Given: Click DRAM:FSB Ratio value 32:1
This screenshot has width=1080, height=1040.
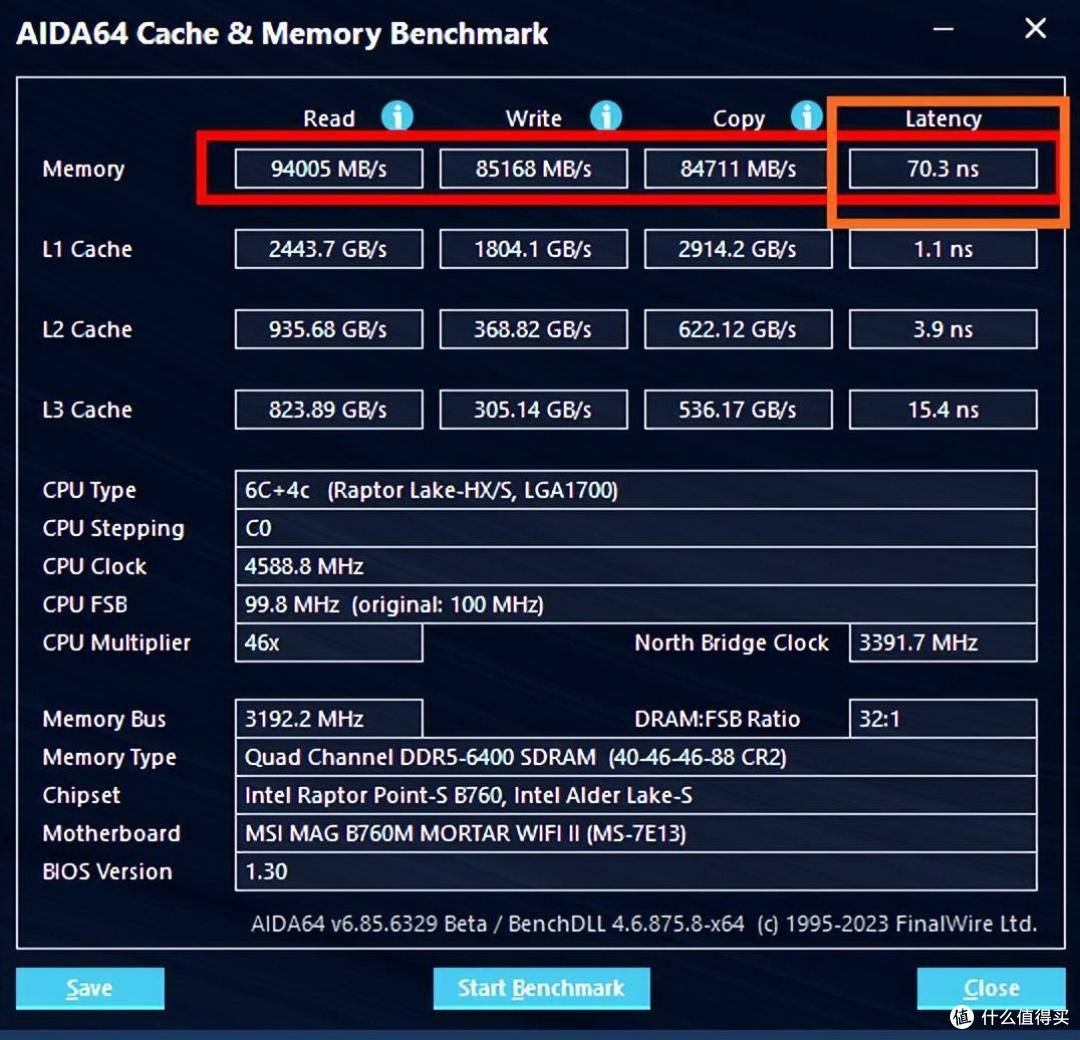Looking at the screenshot, I should (943, 719).
